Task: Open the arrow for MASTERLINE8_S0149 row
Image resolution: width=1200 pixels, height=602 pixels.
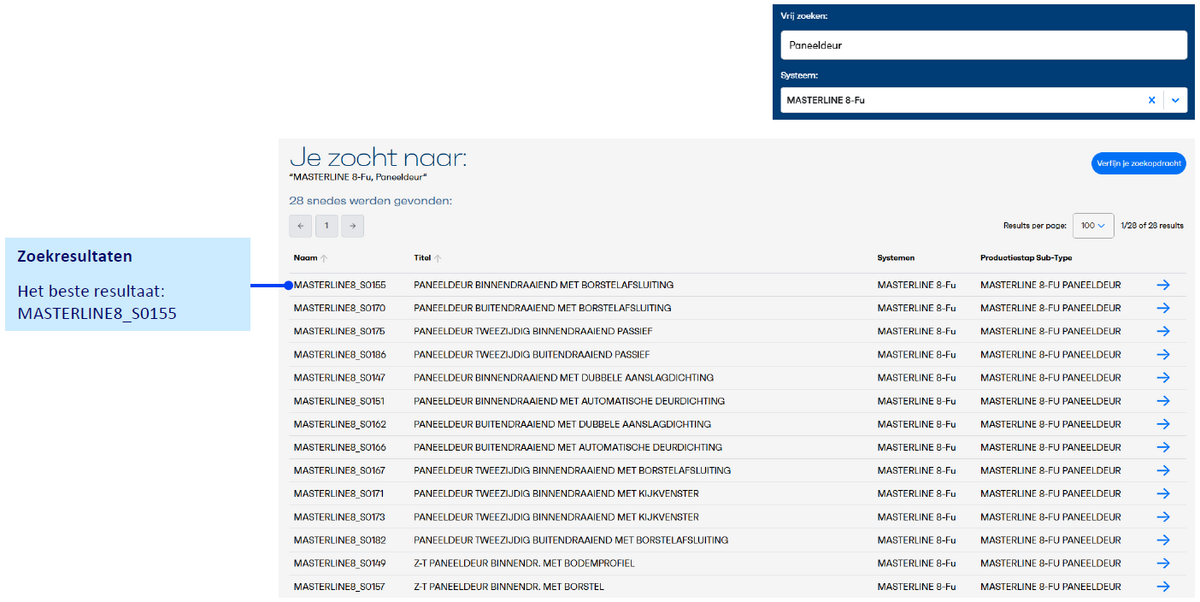Action: tap(1162, 563)
